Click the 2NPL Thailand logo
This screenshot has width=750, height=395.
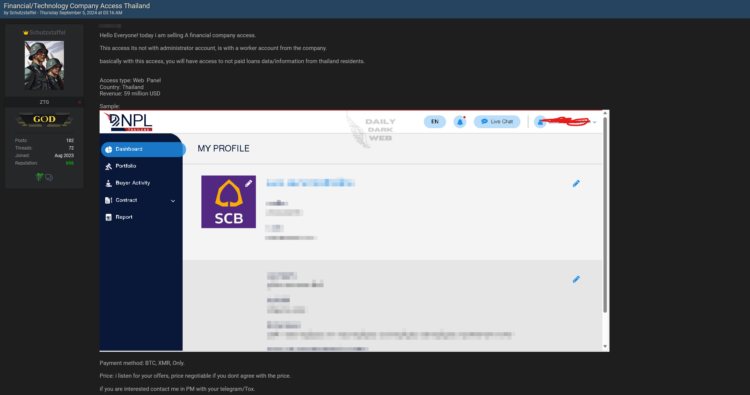pyautogui.click(x=129, y=122)
